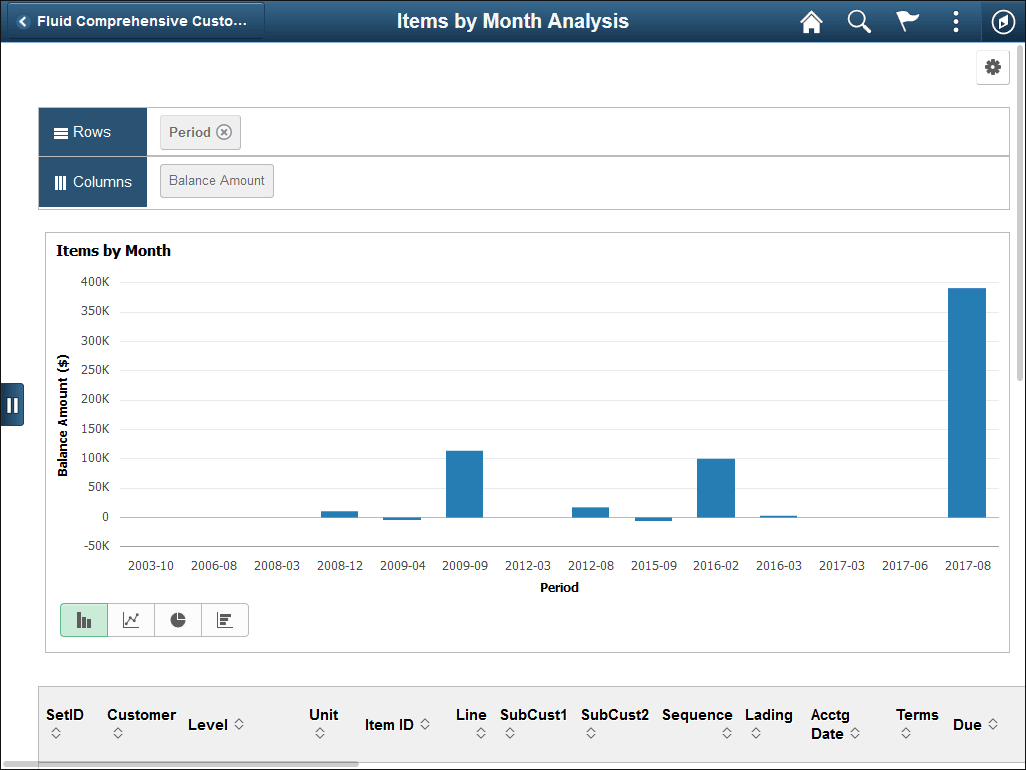Image resolution: width=1026 pixels, height=770 pixels.
Task: Switch to the Rows section
Action: (x=92, y=131)
